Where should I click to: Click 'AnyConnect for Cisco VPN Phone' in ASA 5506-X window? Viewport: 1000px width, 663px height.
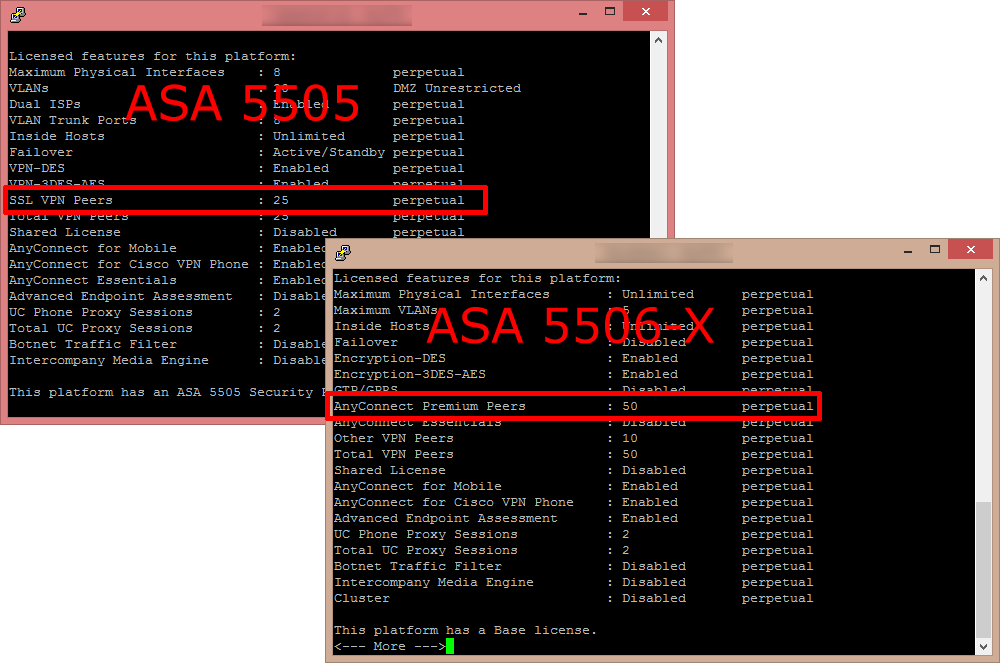click(x=453, y=502)
